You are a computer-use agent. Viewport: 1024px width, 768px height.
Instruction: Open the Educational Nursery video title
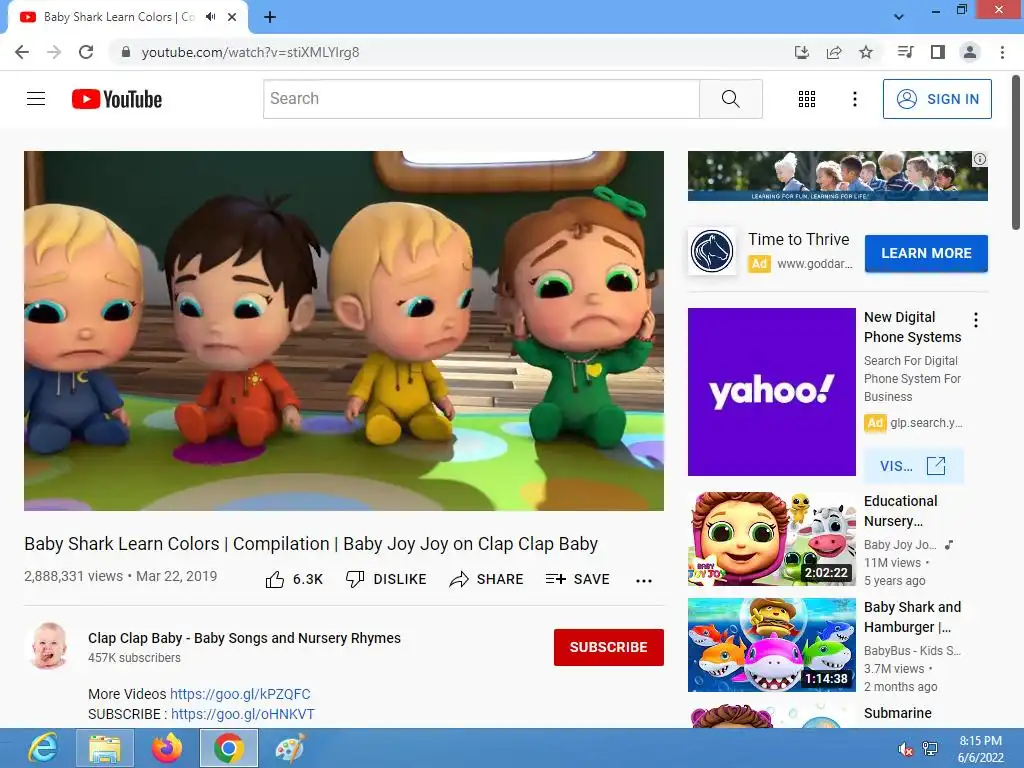[900, 511]
